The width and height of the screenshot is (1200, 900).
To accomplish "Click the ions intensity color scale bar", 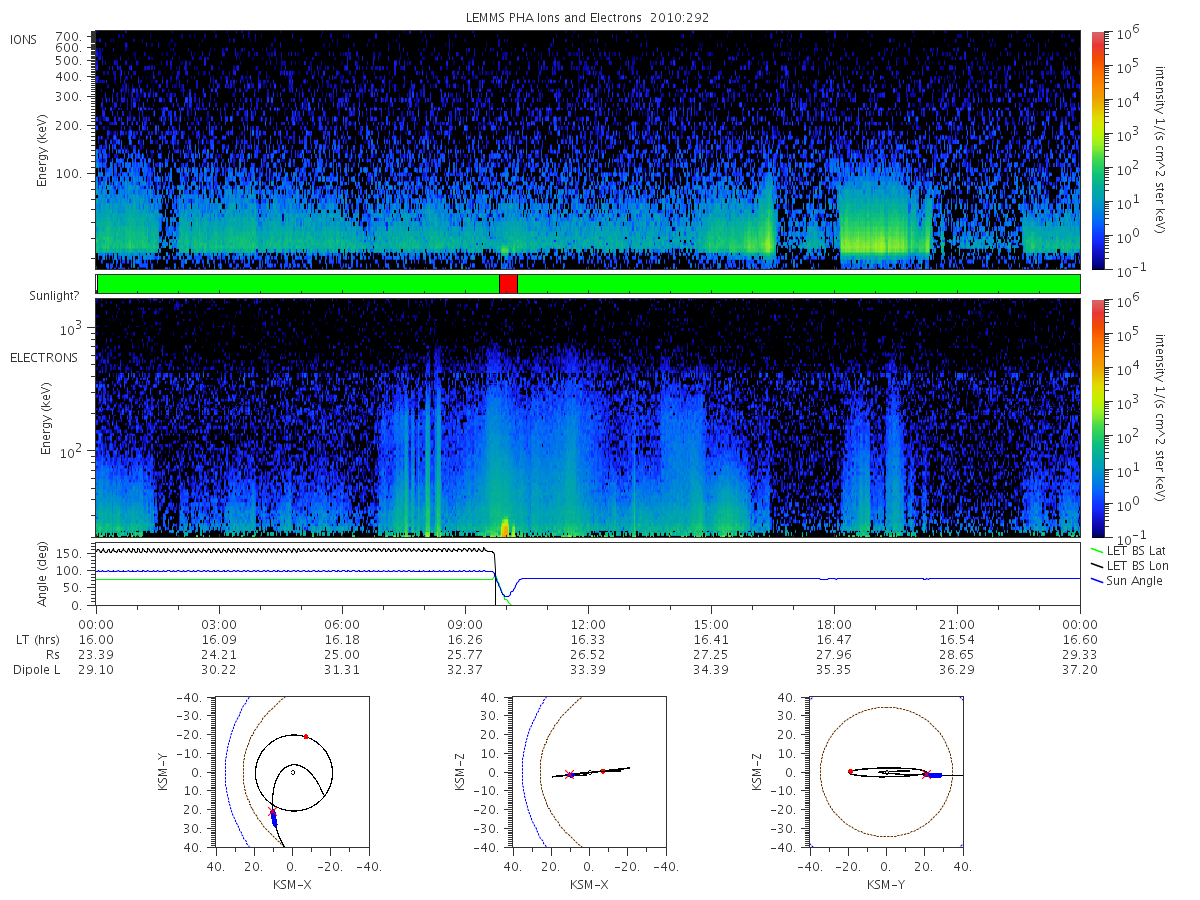I will click(1097, 150).
